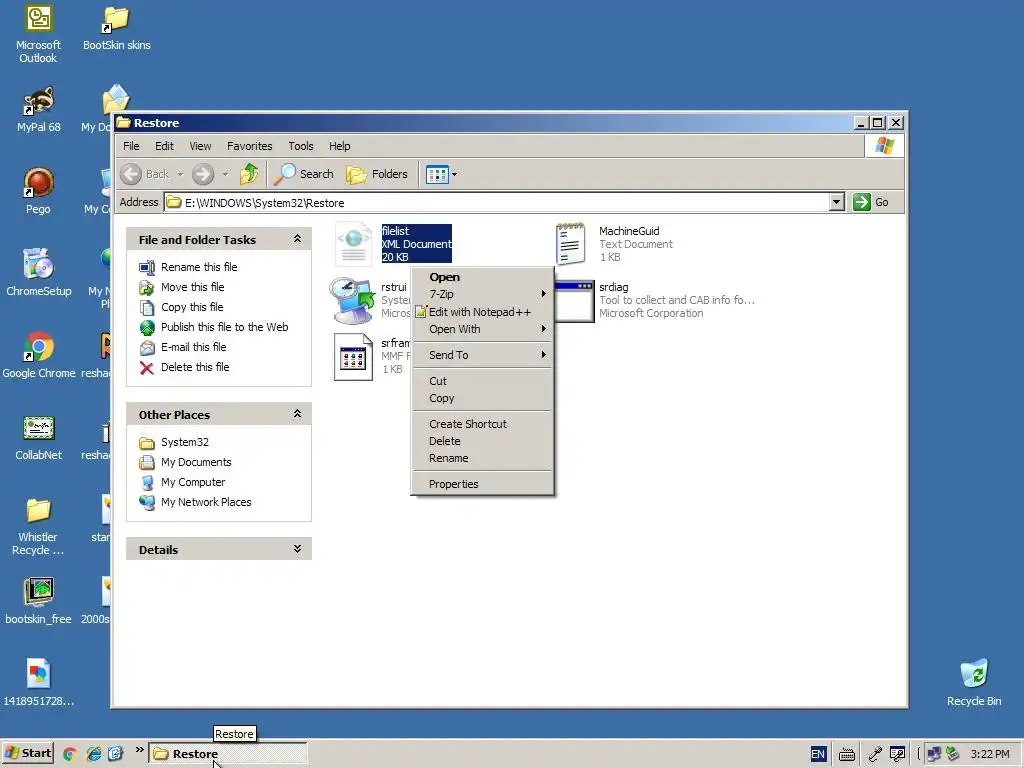Open the Favorites menu
Image resolution: width=1024 pixels, height=768 pixels.
tap(249, 146)
